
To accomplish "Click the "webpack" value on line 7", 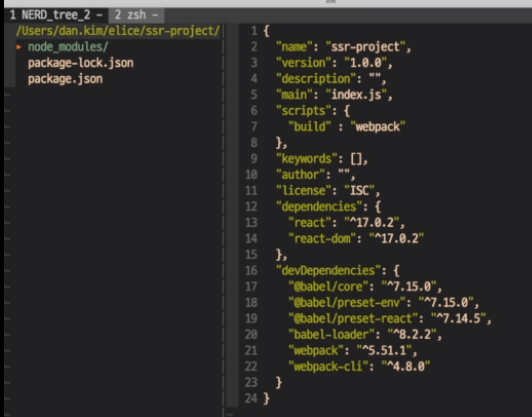I will [x=378, y=127].
